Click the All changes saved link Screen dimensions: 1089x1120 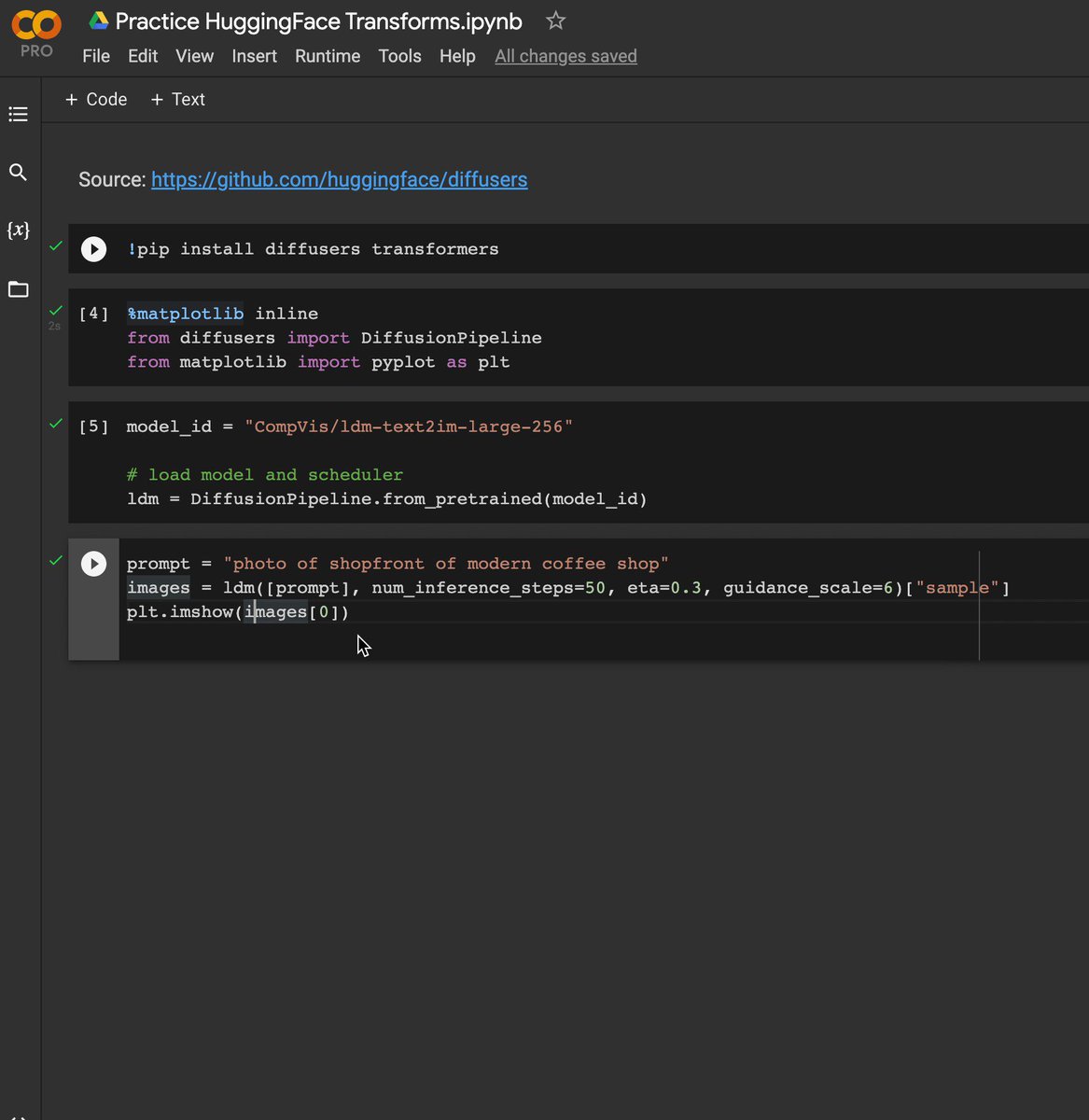(x=565, y=56)
